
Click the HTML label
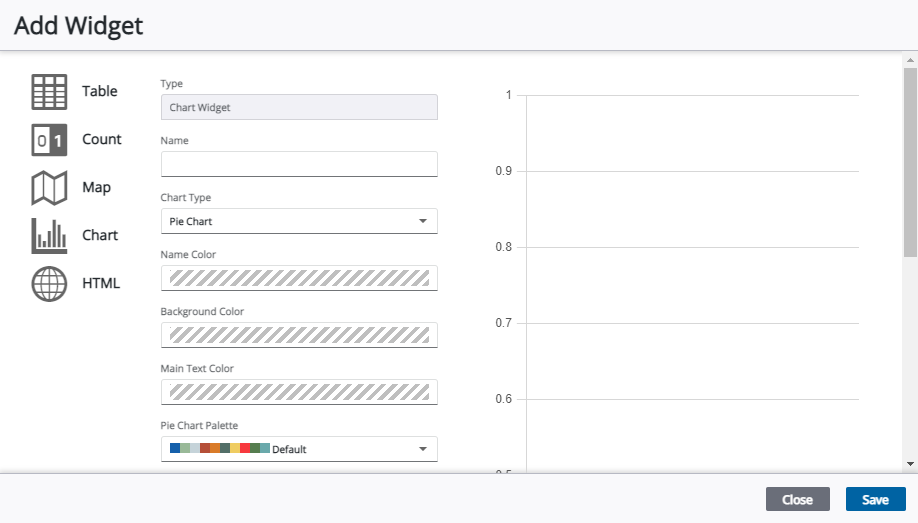(x=101, y=284)
